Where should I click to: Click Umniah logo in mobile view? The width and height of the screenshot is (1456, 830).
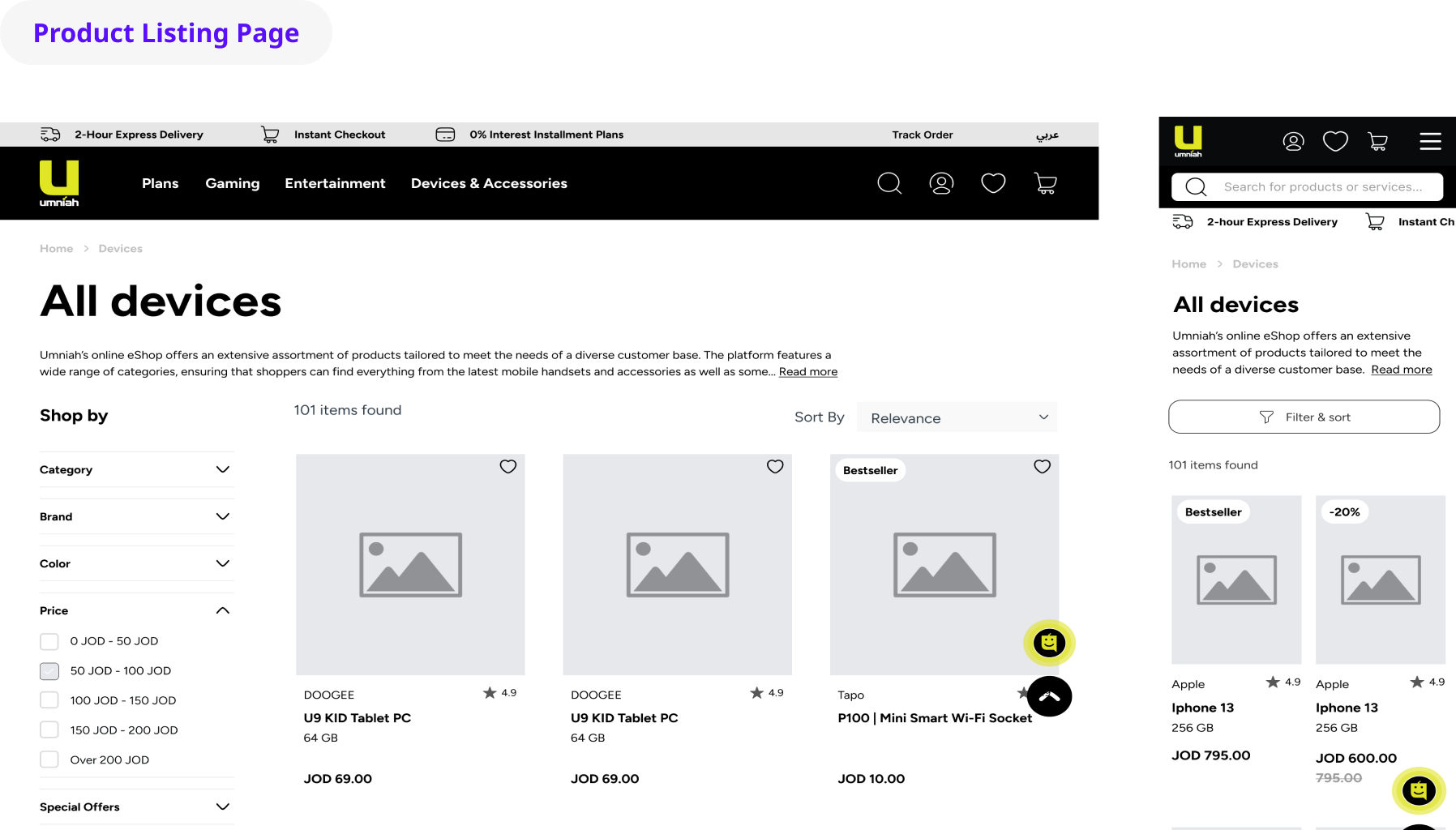pyautogui.click(x=1188, y=141)
